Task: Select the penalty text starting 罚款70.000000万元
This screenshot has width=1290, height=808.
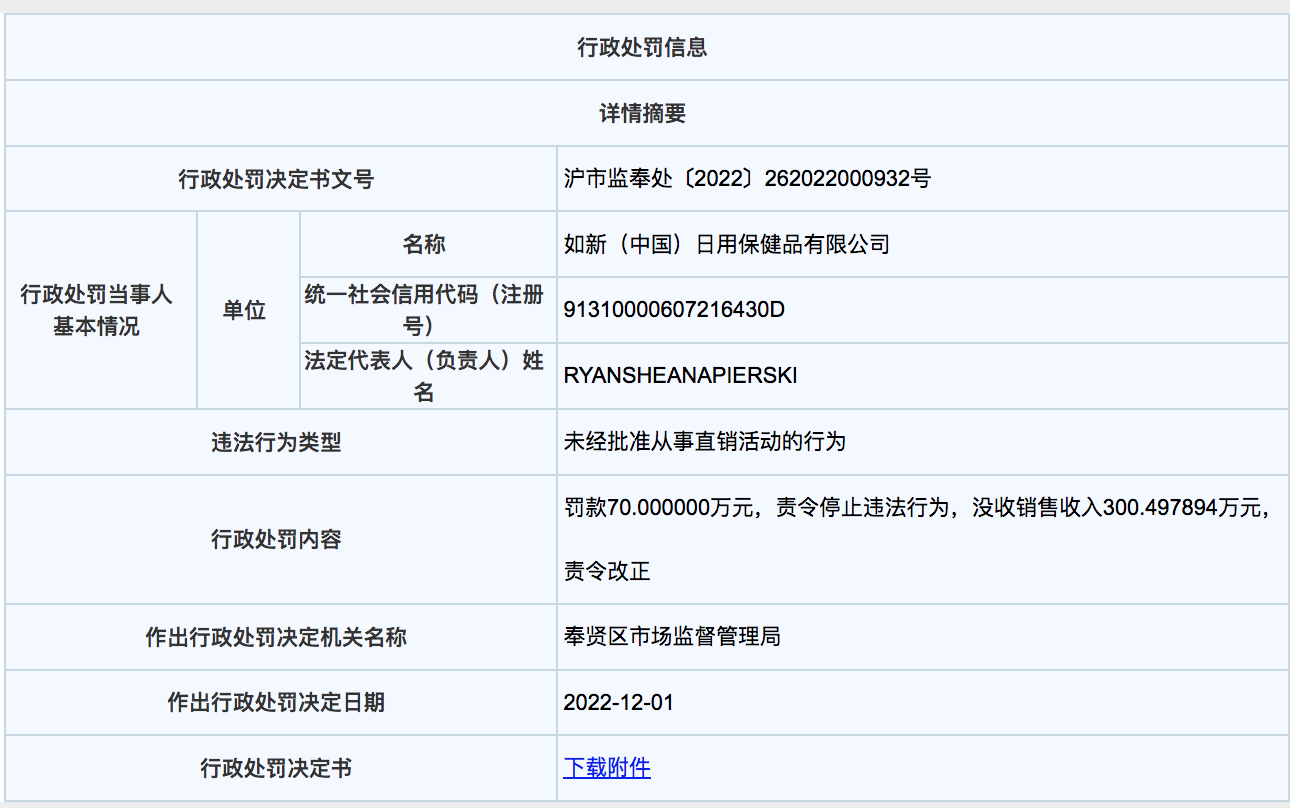Action: tap(917, 507)
